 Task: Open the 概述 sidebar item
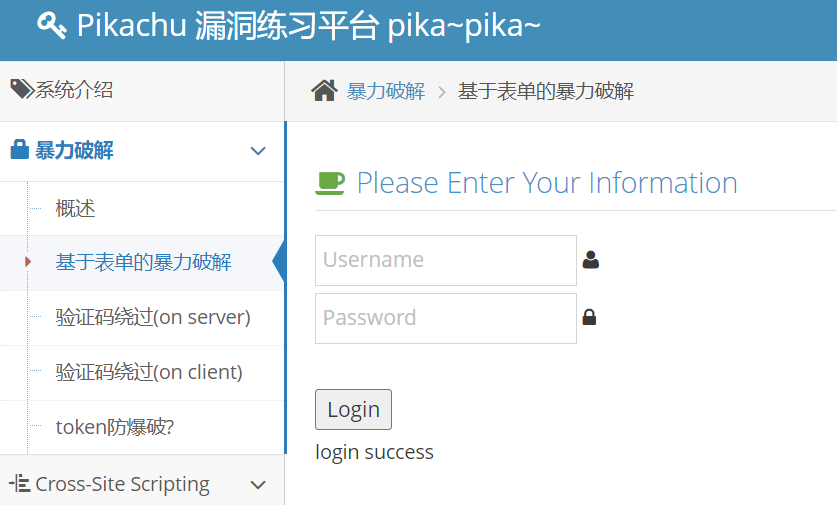(75, 209)
